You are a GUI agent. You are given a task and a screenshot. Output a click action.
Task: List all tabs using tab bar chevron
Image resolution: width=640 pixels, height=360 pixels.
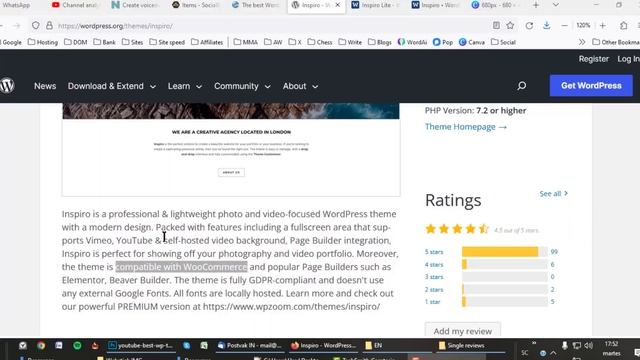point(556,5)
